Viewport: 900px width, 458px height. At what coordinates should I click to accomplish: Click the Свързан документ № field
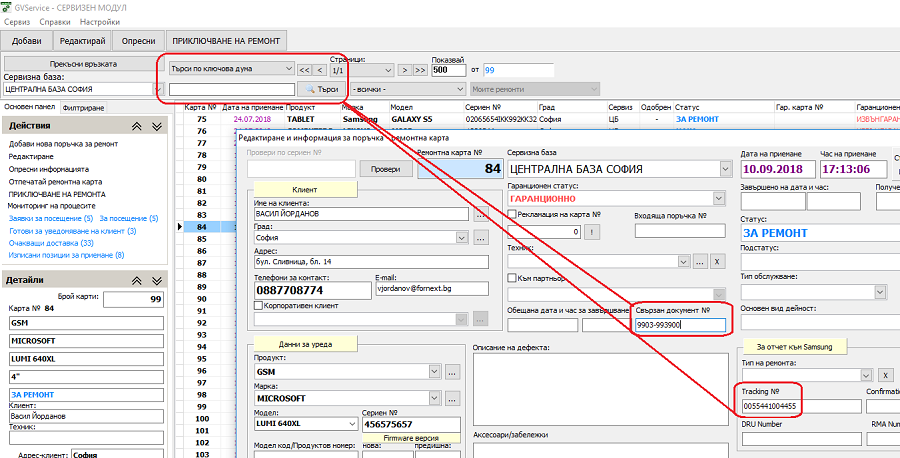pyautogui.click(x=680, y=325)
